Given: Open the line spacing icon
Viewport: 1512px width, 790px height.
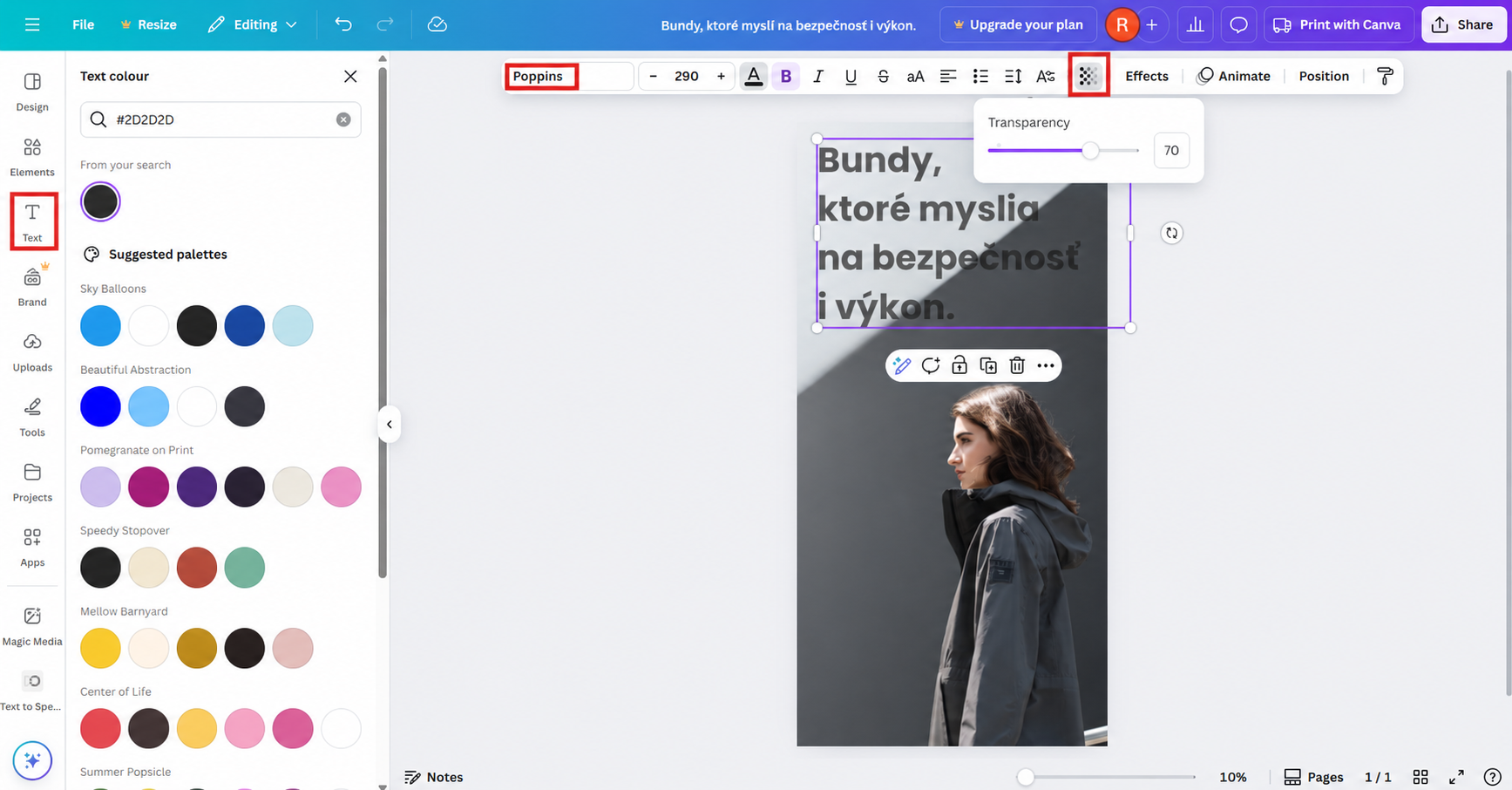Looking at the screenshot, I should pyautogui.click(x=1013, y=76).
